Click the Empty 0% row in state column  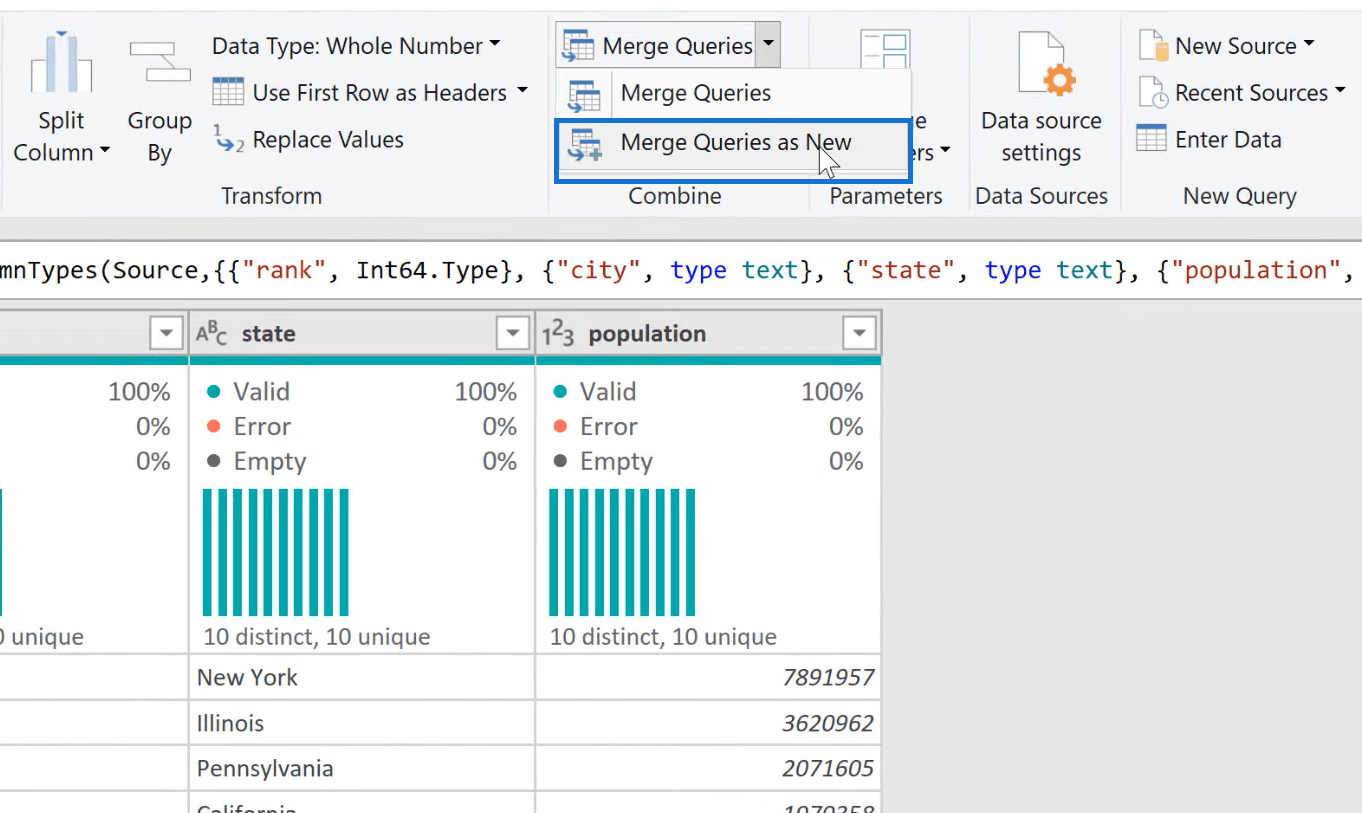tap(361, 462)
